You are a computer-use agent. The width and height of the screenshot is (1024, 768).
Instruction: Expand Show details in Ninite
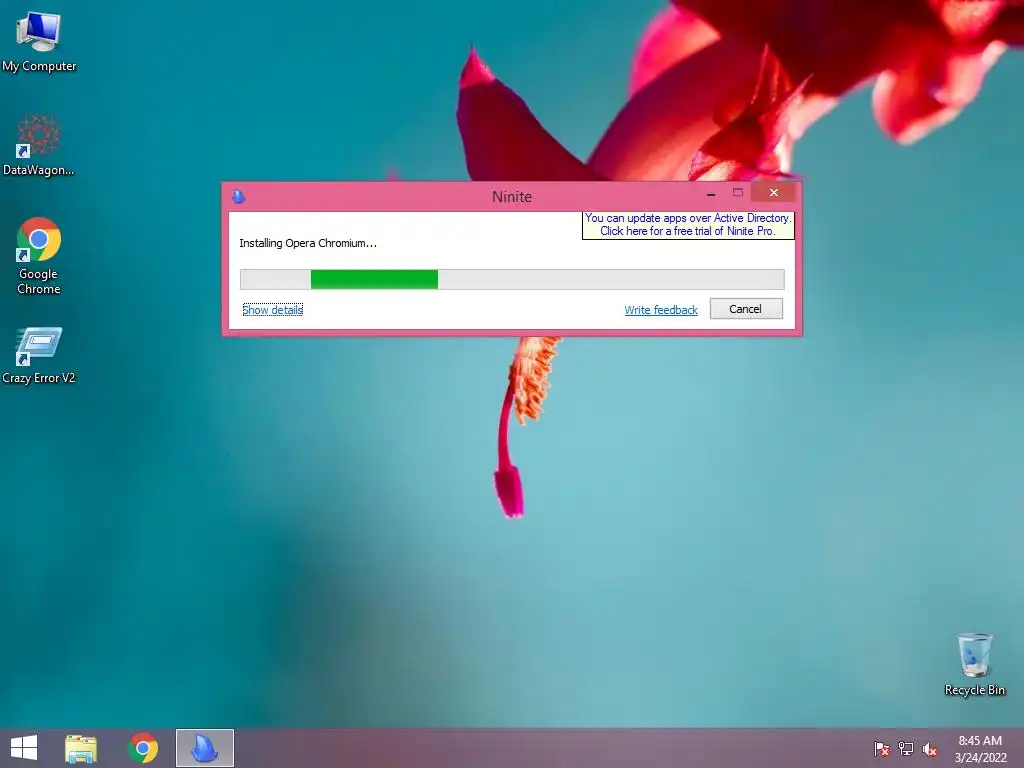[272, 310]
